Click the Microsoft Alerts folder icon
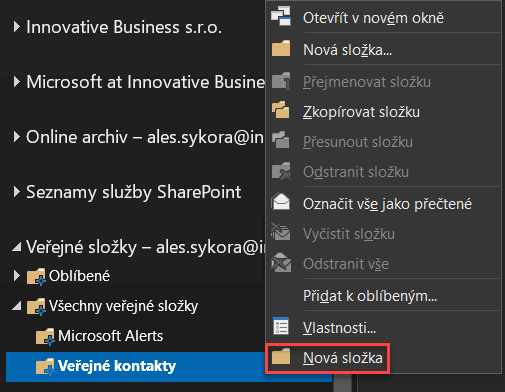Screen dimensions: 505x392 (45, 336)
